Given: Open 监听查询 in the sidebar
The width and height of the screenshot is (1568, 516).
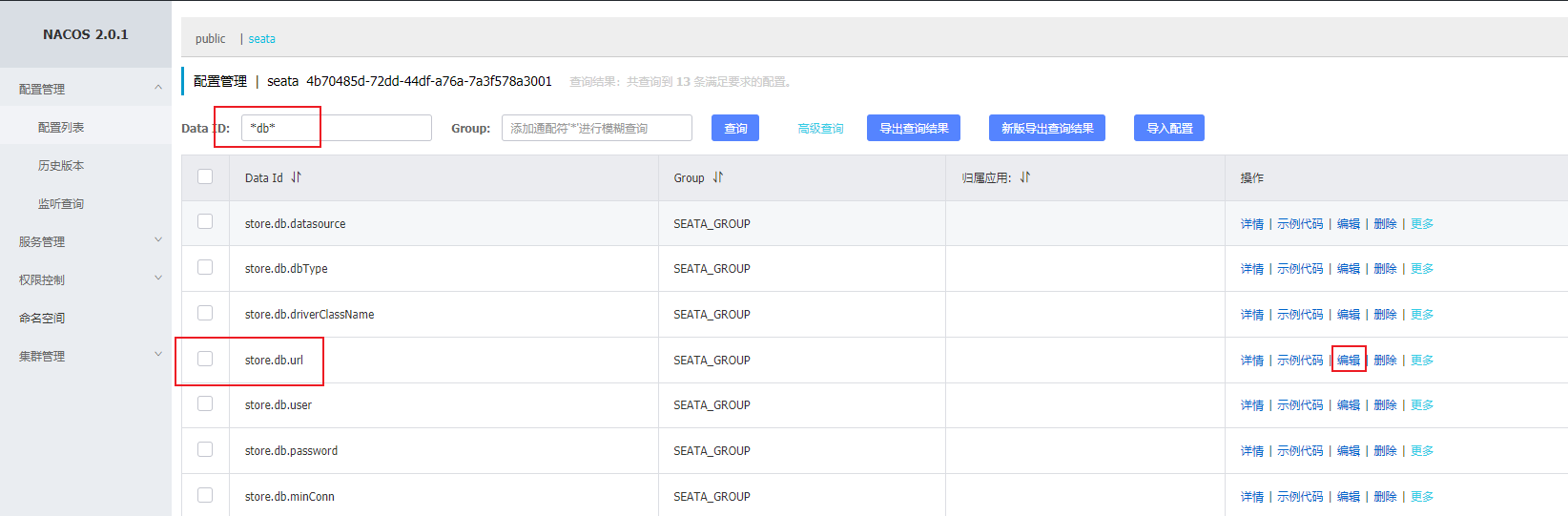Looking at the screenshot, I should pos(61,203).
